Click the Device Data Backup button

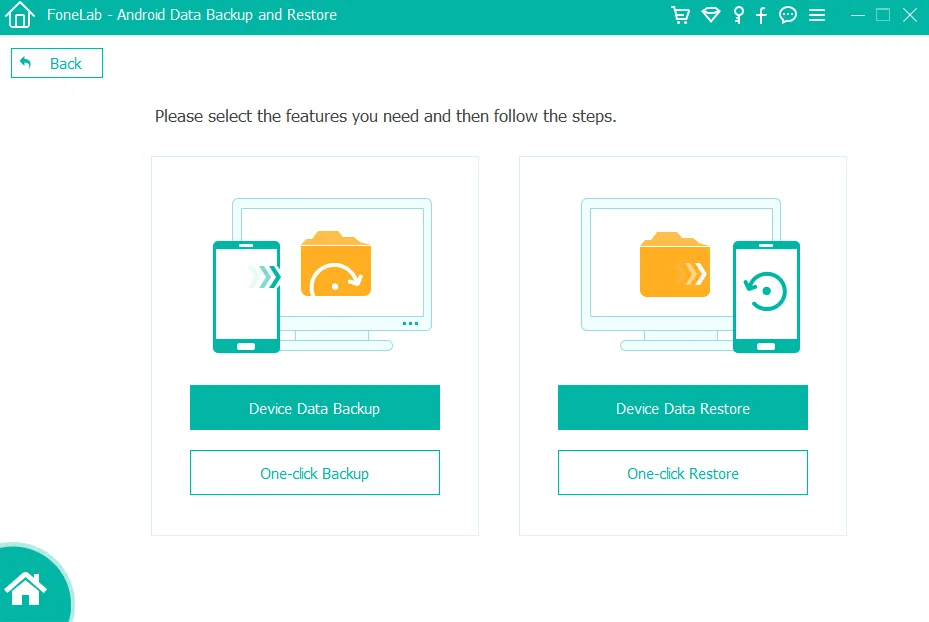point(314,408)
